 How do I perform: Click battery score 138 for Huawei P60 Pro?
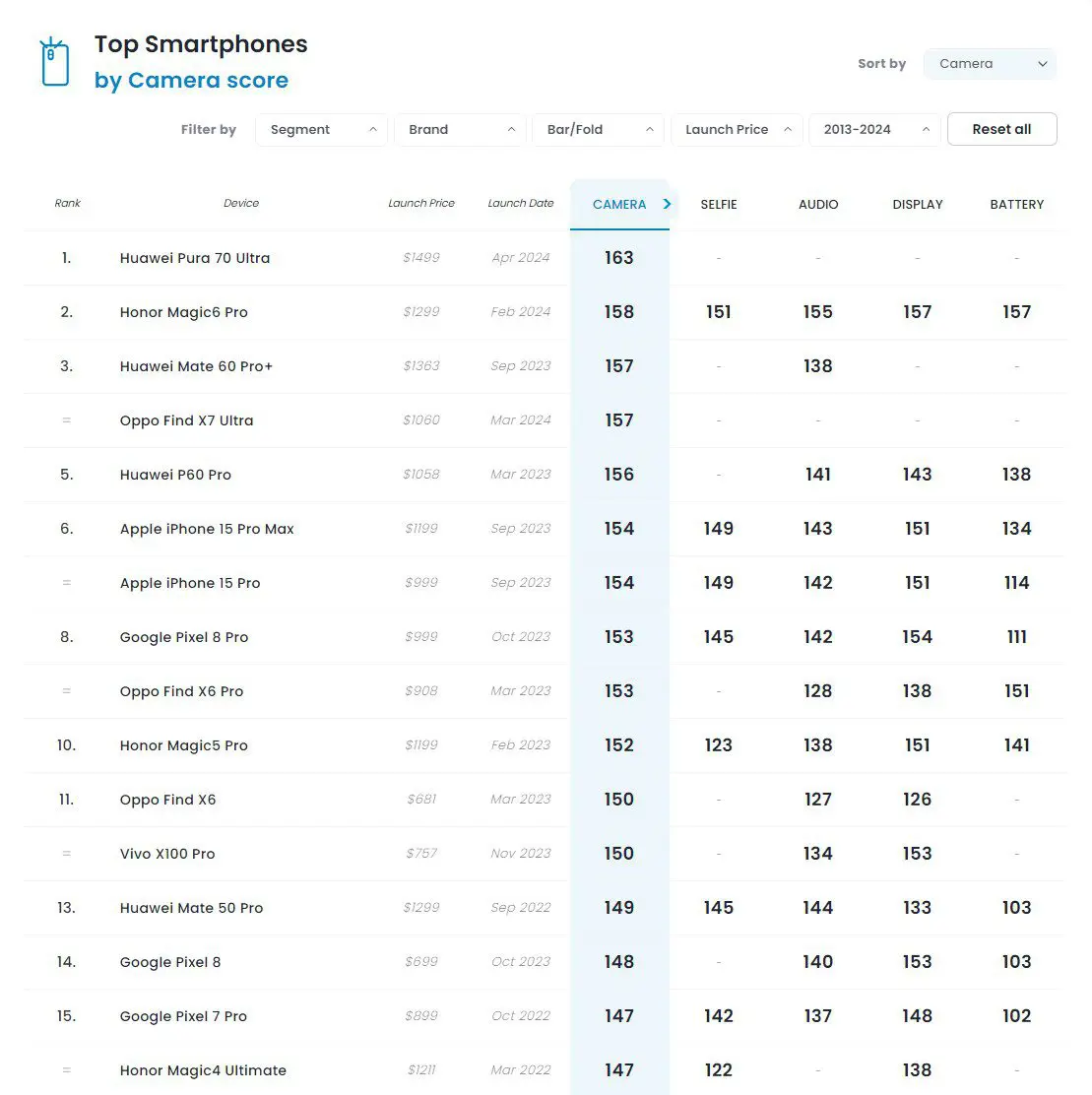1016,475
